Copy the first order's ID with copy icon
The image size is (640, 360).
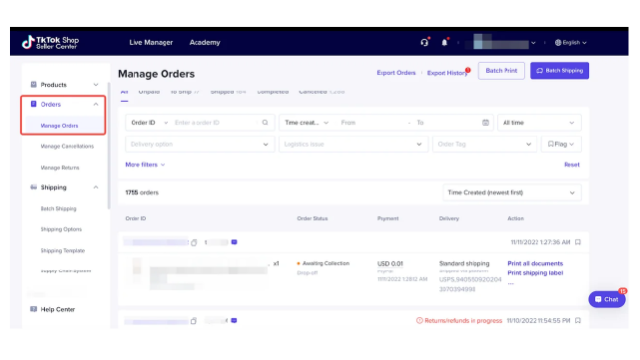coord(194,242)
